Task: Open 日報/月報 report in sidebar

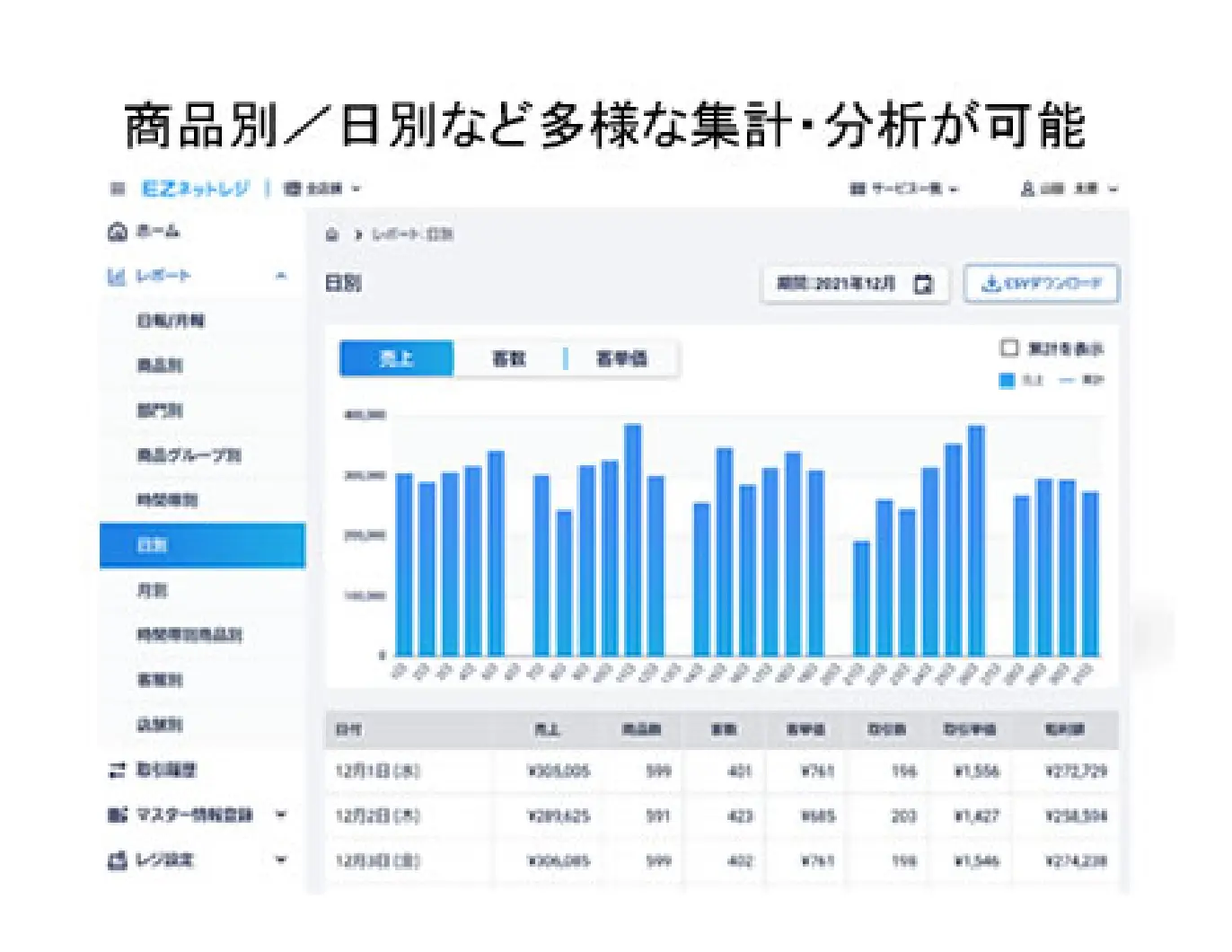Action: (x=202, y=321)
